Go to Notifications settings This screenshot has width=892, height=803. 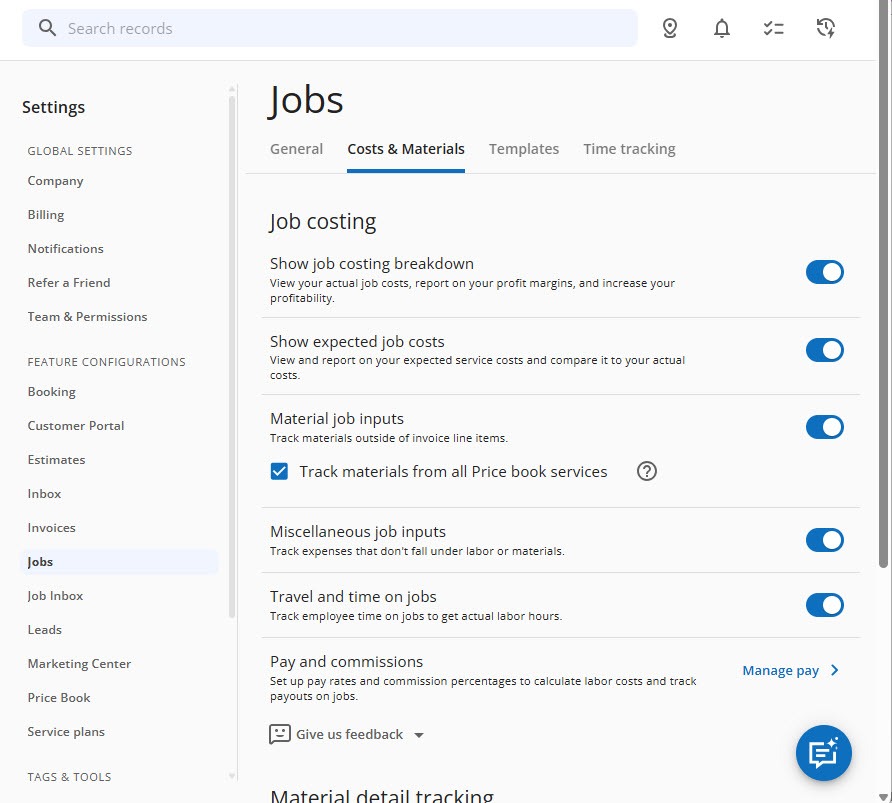pyautogui.click(x=65, y=249)
